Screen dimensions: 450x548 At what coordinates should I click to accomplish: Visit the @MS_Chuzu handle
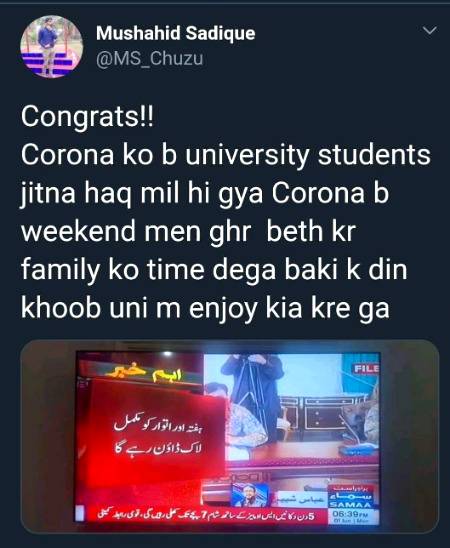149,58
